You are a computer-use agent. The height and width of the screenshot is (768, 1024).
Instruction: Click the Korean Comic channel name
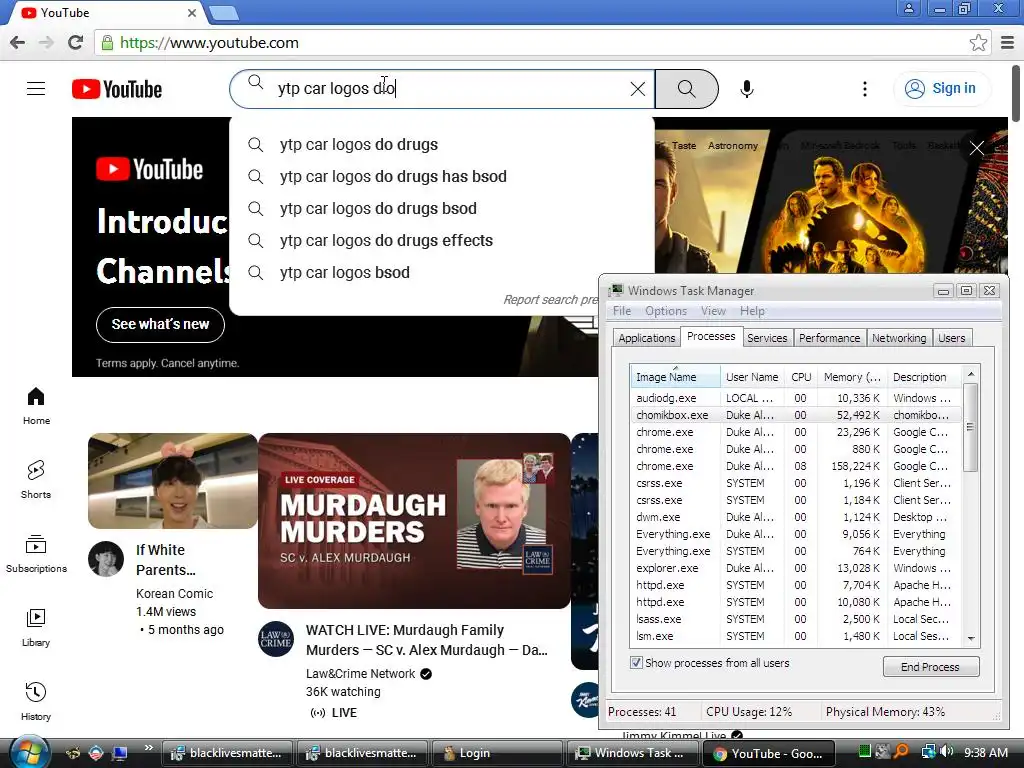[x=174, y=594]
